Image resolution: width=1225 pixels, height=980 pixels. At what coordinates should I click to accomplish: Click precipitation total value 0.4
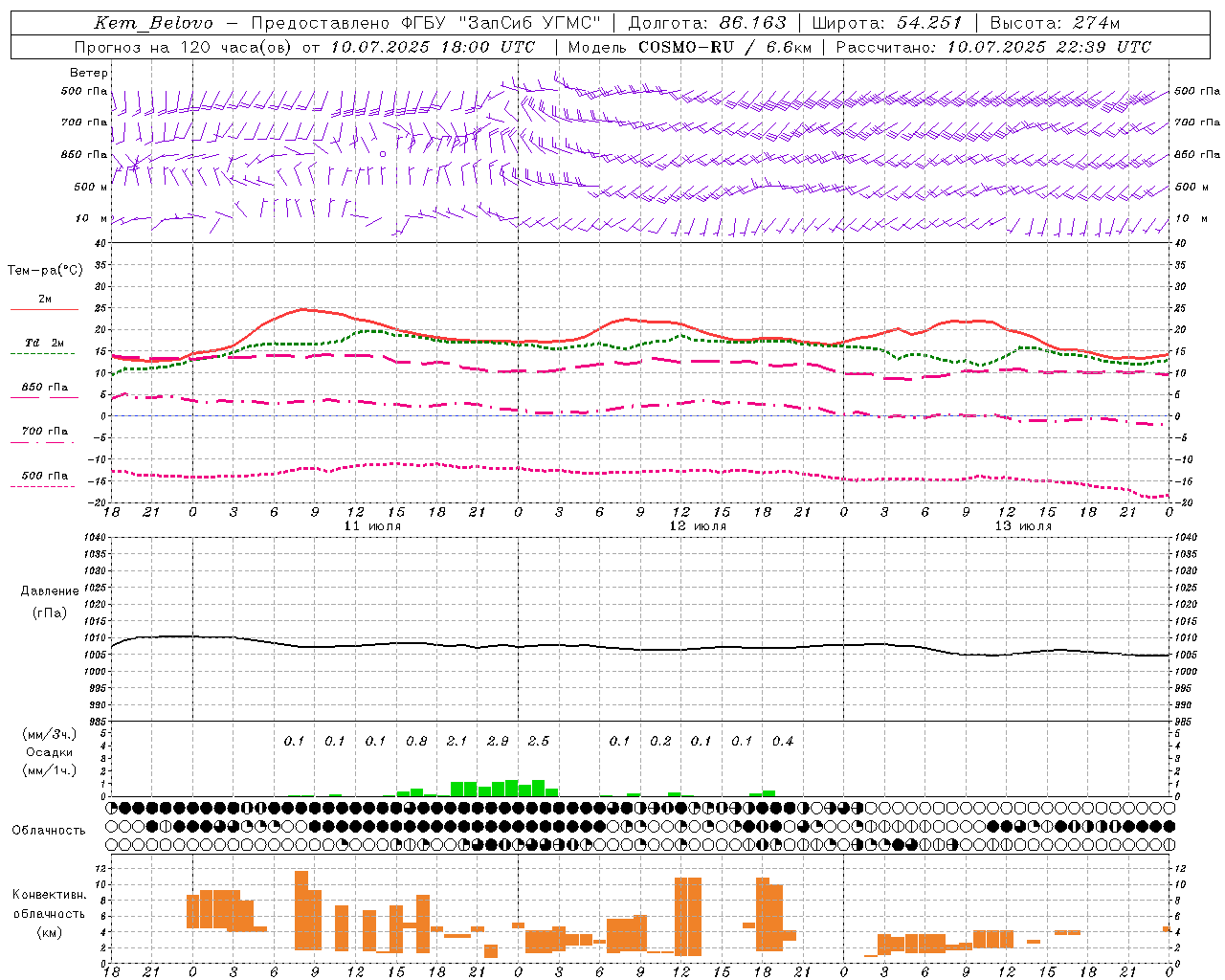tap(783, 741)
